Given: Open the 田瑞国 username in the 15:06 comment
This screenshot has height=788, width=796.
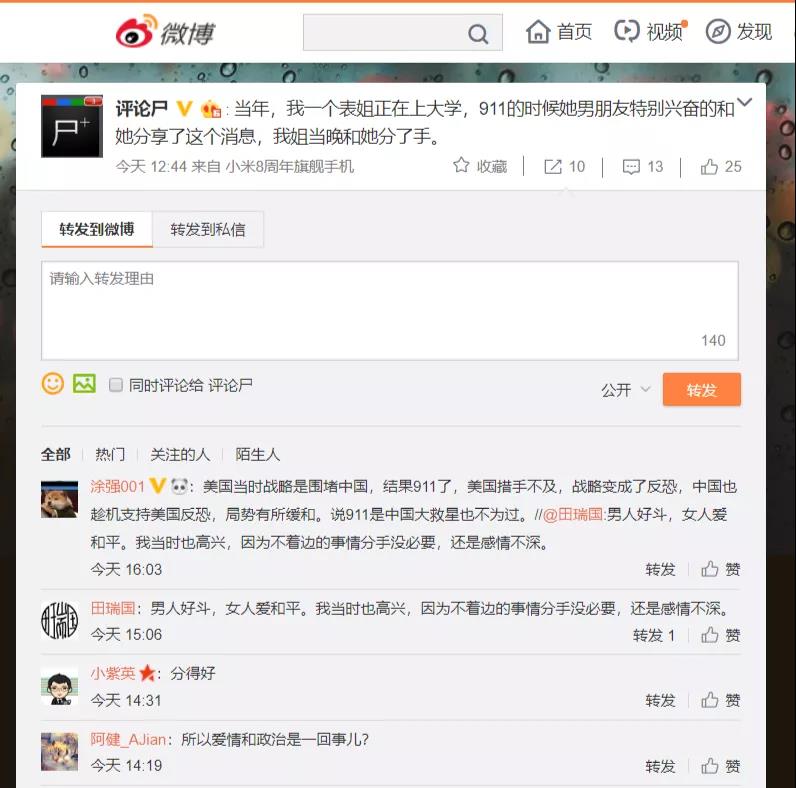Looking at the screenshot, I should coord(113,608).
